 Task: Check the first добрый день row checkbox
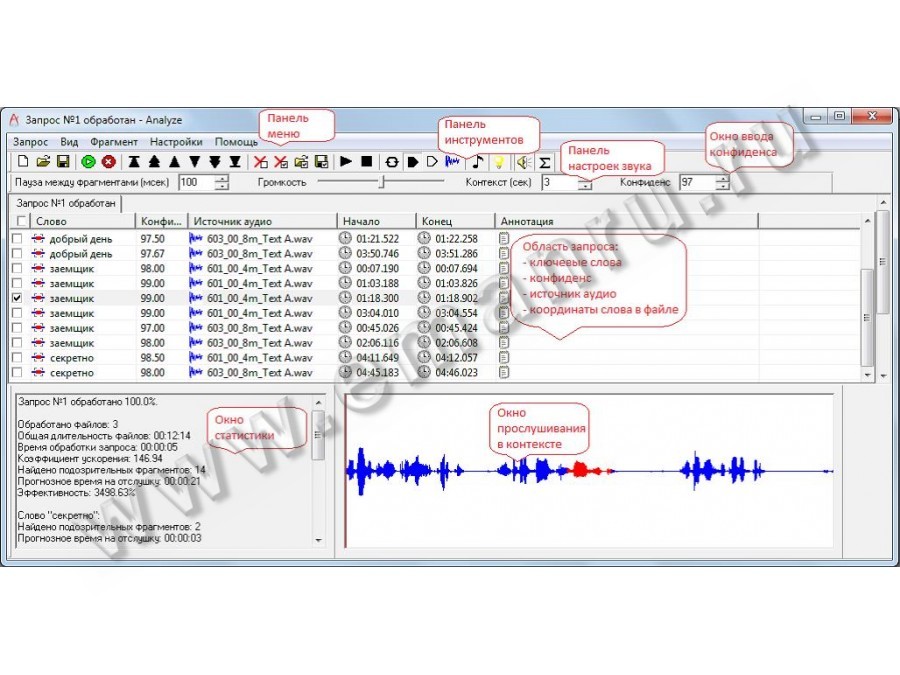click(x=17, y=239)
